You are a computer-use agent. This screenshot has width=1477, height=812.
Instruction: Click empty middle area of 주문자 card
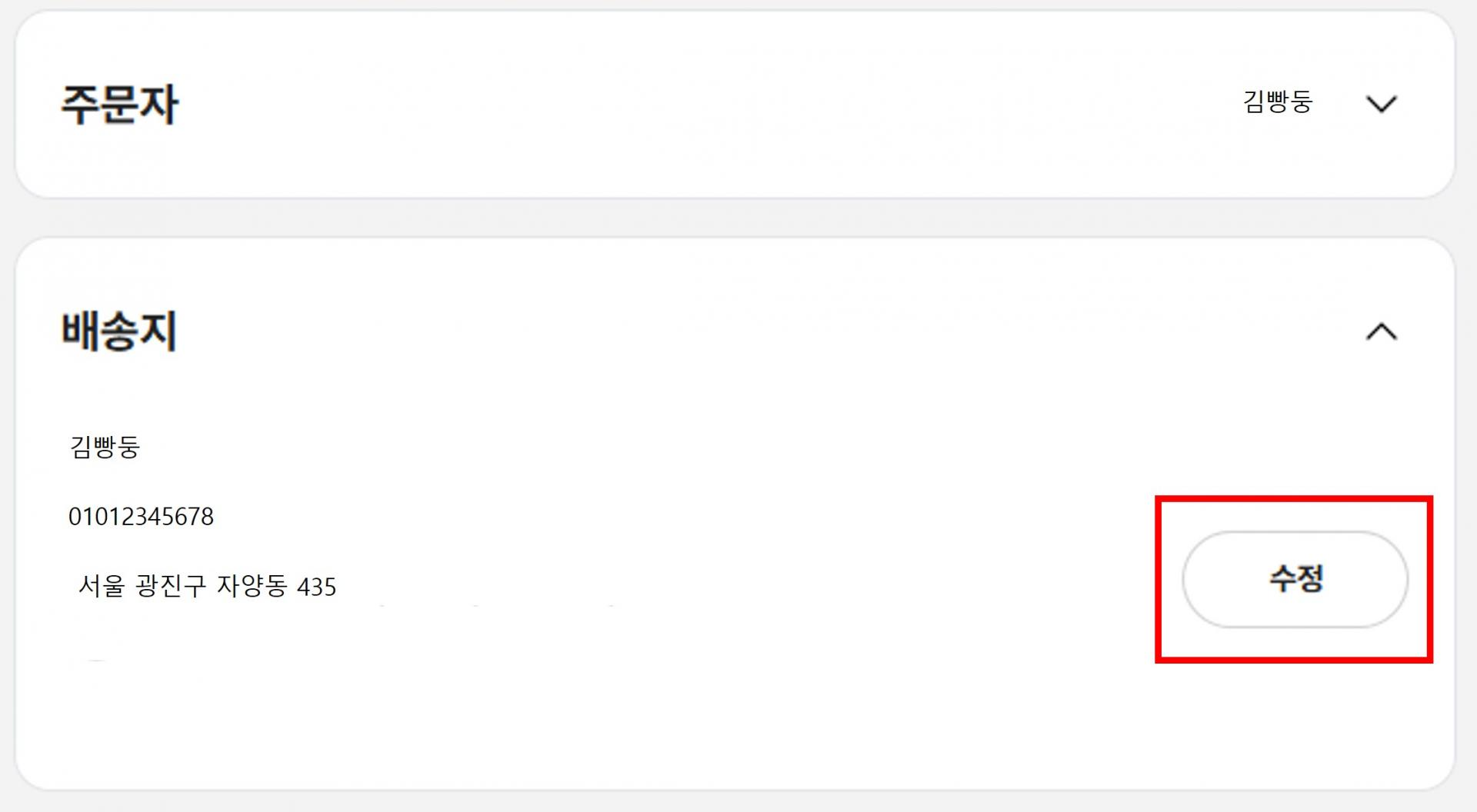click(x=692, y=104)
